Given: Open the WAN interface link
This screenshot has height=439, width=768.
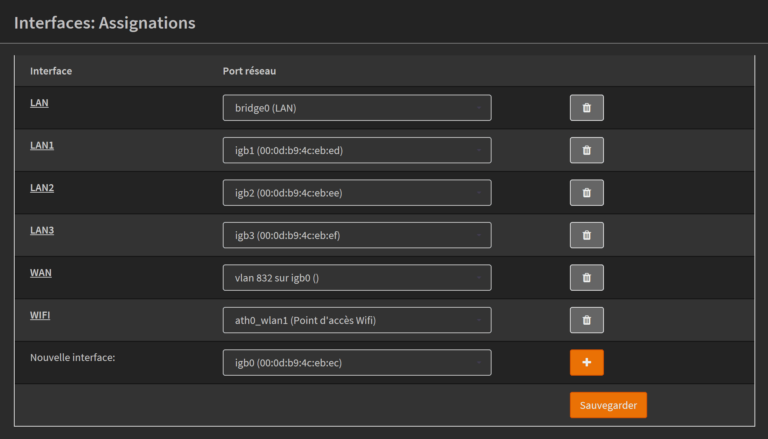Looking at the screenshot, I should point(40,272).
